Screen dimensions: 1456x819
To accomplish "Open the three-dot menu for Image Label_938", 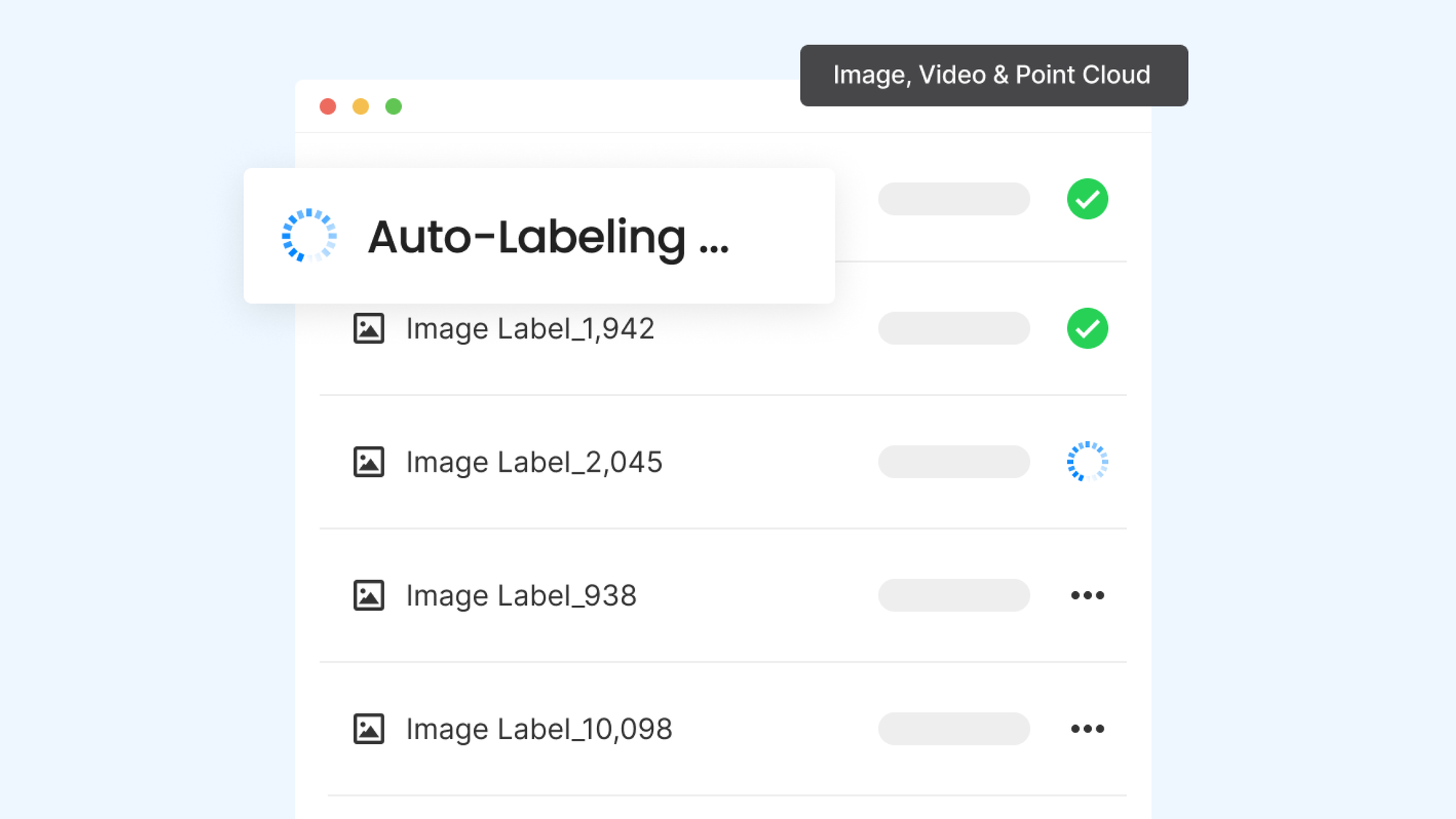I will tap(1088, 595).
